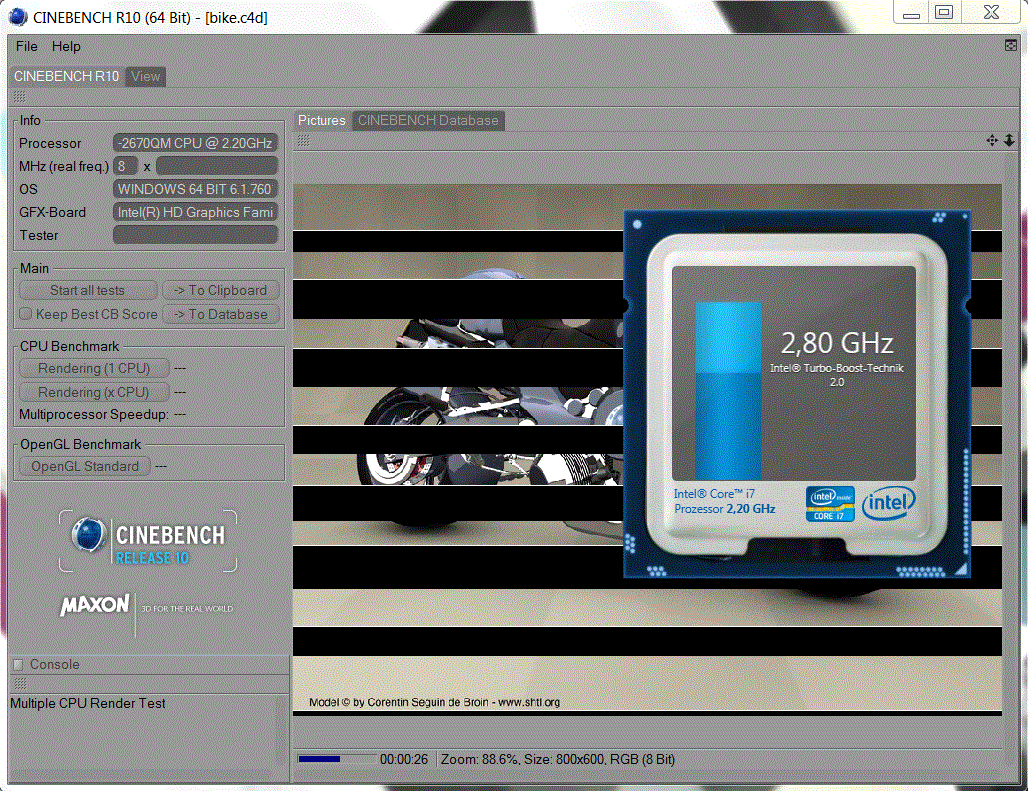The width and height of the screenshot is (1028, 791).
Task: Click Start all tests button
Action: click(88, 290)
